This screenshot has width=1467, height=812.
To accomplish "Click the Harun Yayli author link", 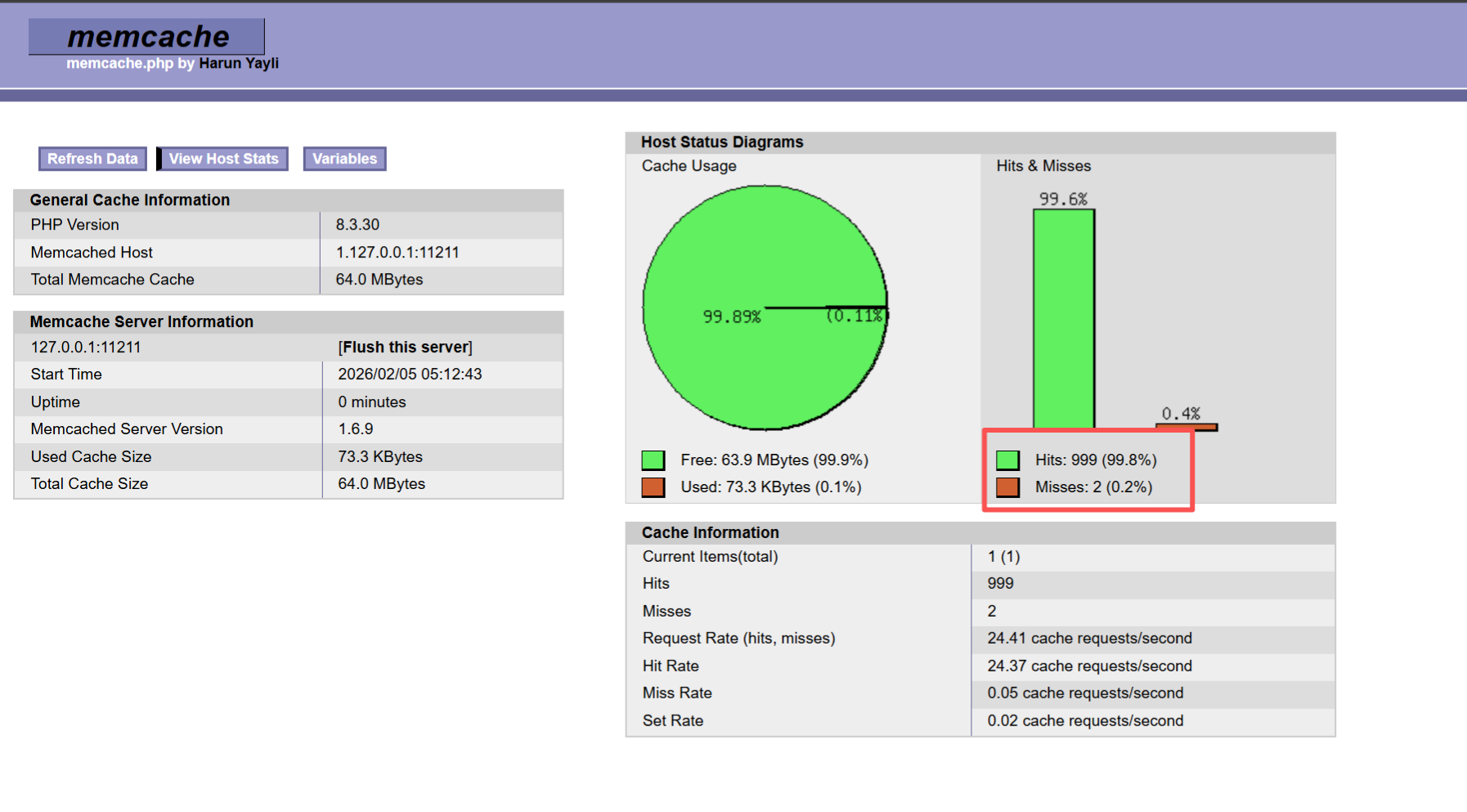I will (x=239, y=64).
